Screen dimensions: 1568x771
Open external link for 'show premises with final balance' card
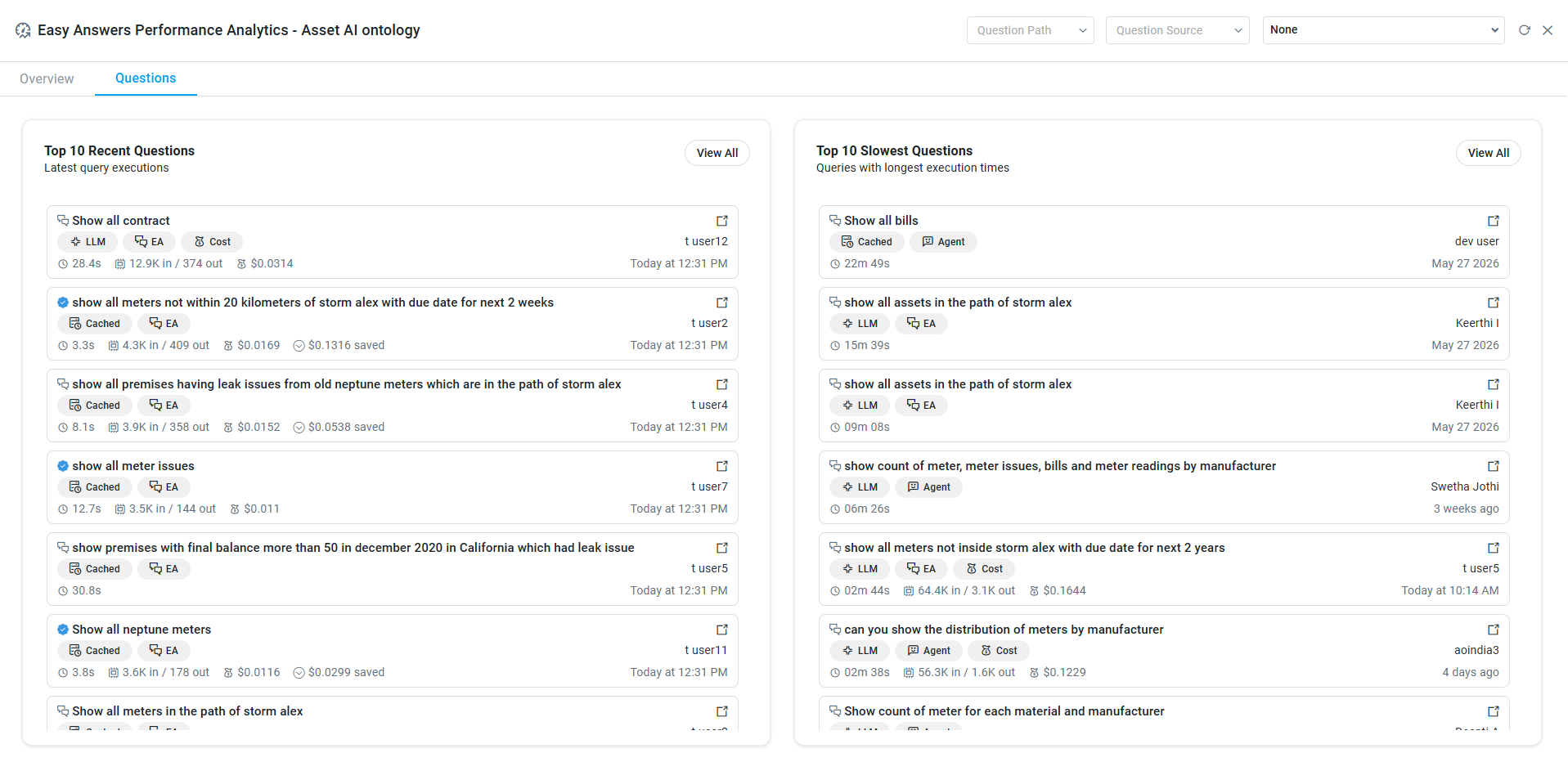722,548
